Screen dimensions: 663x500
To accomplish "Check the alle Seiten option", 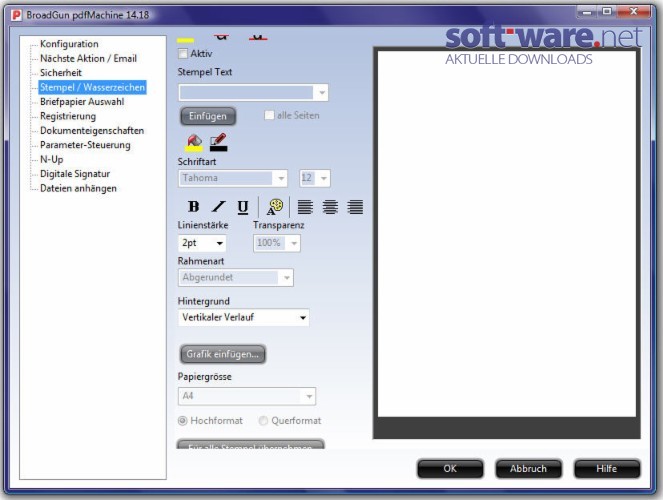I will [269, 115].
